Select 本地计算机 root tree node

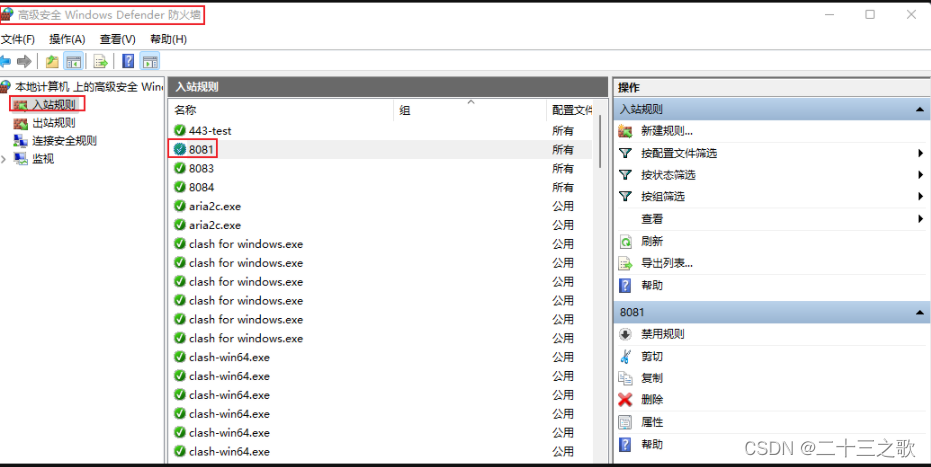coord(88,87)
